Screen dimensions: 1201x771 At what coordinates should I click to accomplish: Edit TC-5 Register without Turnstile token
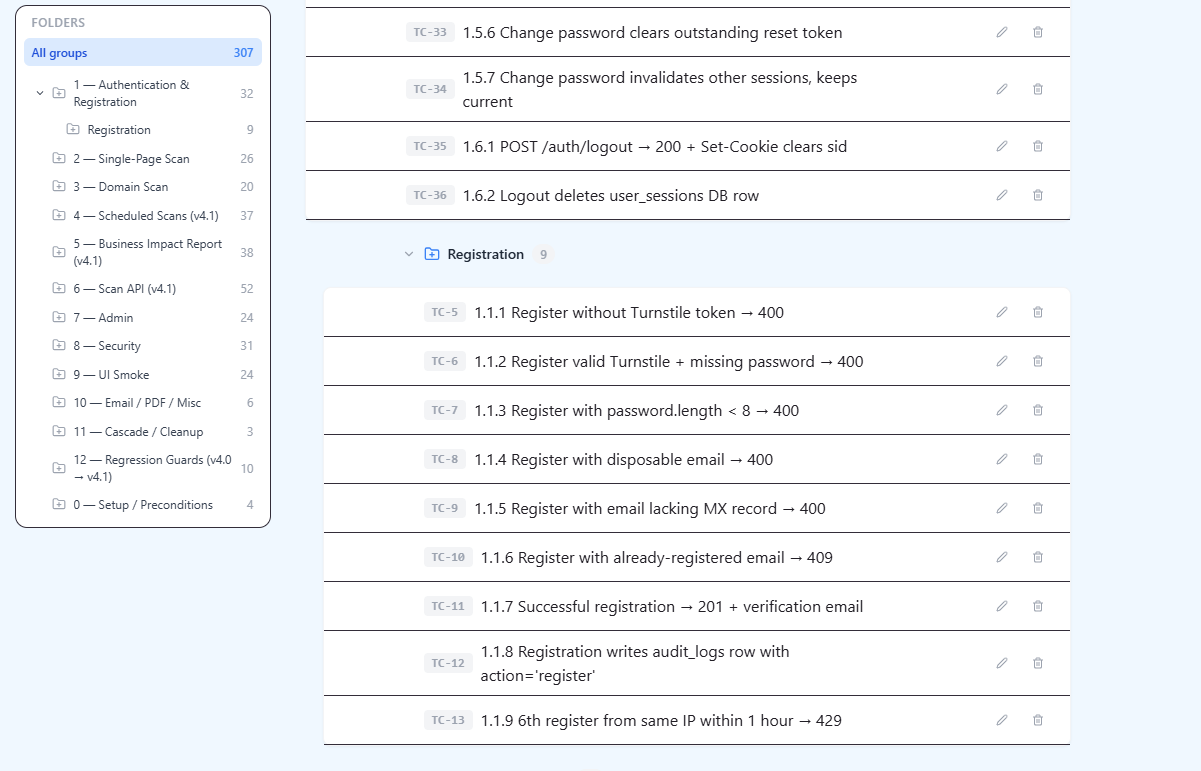(1002, 312)
